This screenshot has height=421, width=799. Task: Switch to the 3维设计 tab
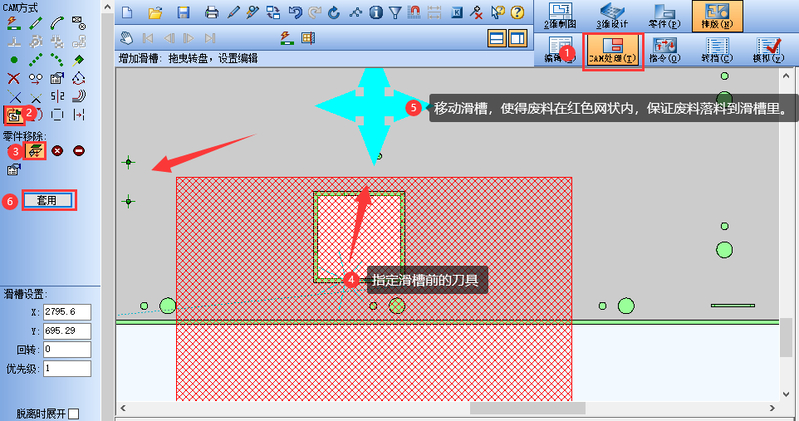(x=612, y=16)
